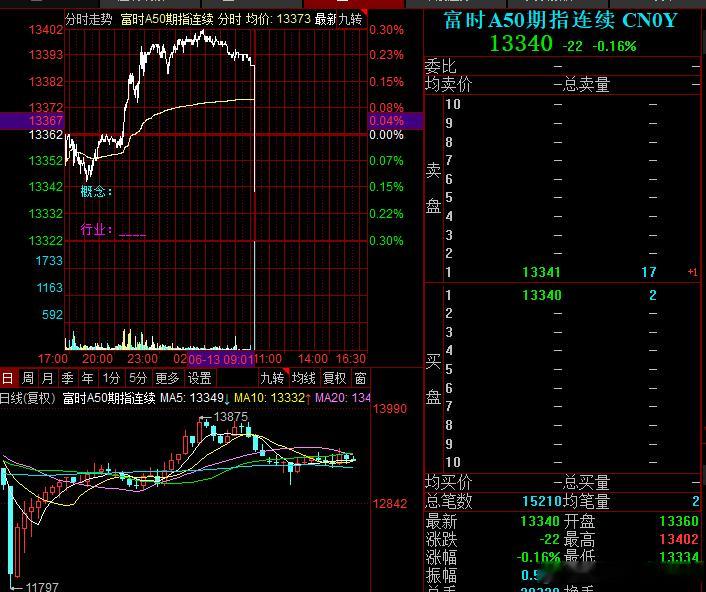706x592 pixels.
Task: Click the 买盘 section label
Action: pos(433,379)
